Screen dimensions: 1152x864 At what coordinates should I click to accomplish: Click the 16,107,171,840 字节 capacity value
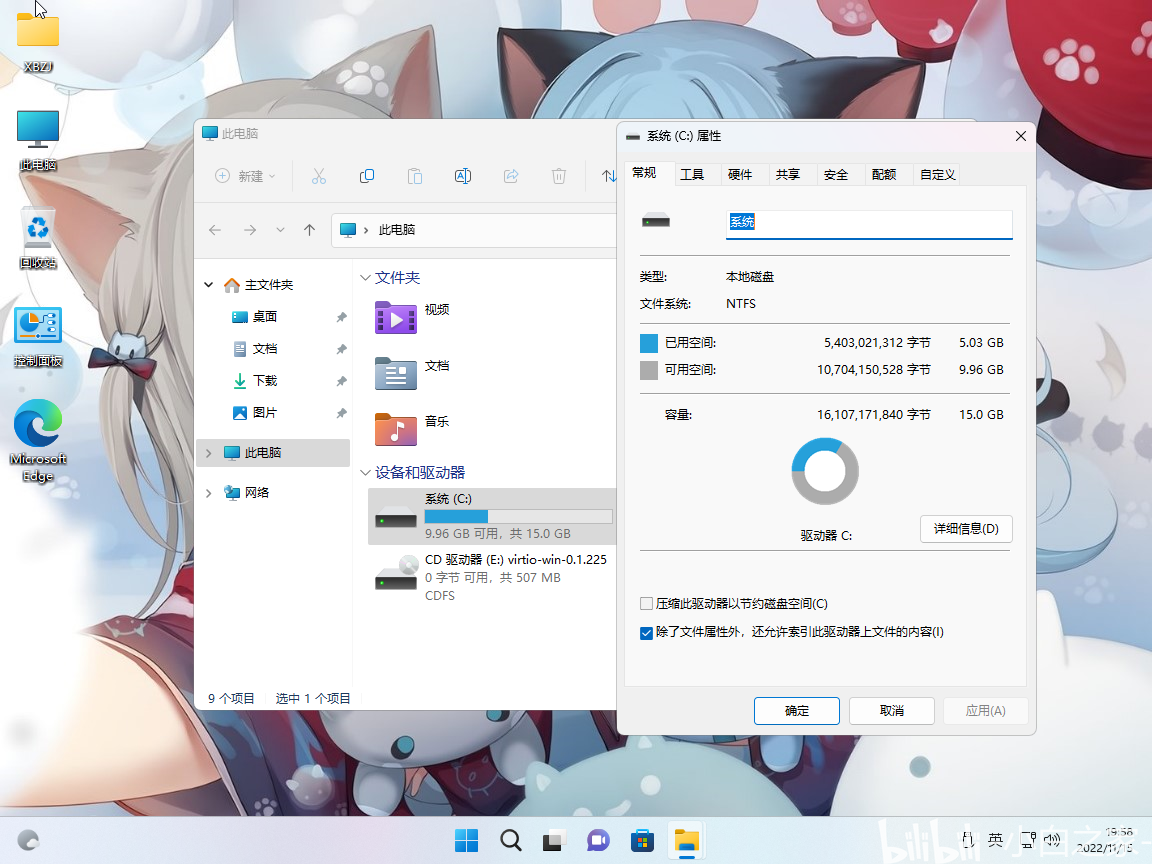[874, 415]
